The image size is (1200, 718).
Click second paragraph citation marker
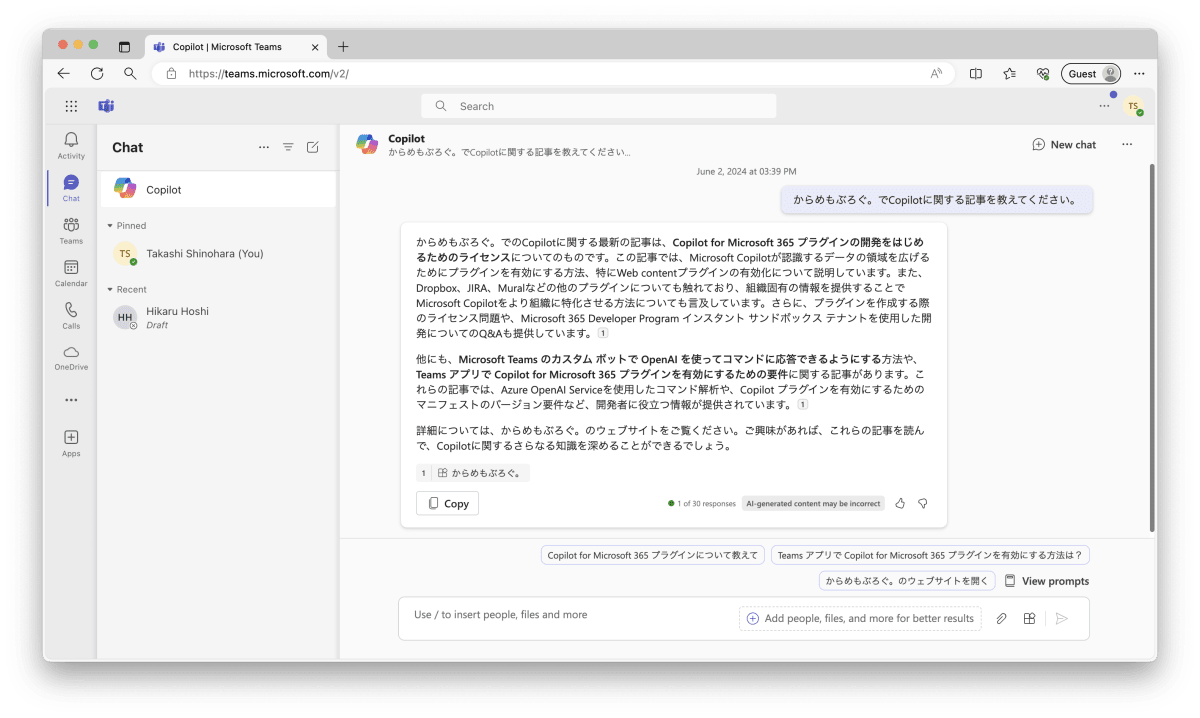803,405
